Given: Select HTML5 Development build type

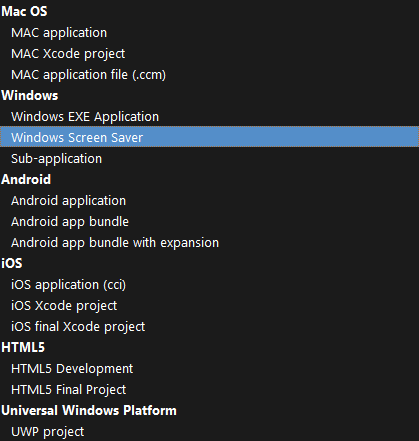Looking at the screenshot, I should [209, 369].
